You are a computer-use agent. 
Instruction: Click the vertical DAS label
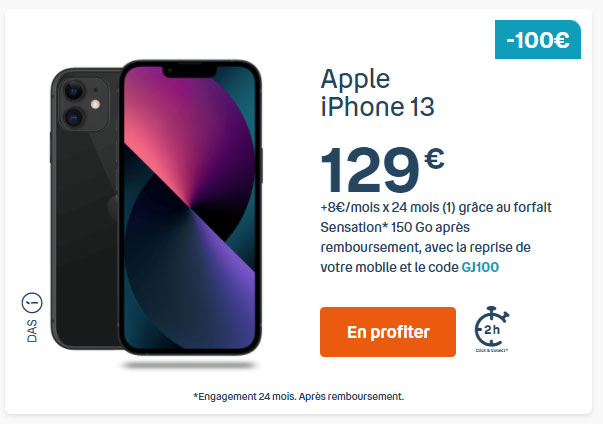coord(32,331)
